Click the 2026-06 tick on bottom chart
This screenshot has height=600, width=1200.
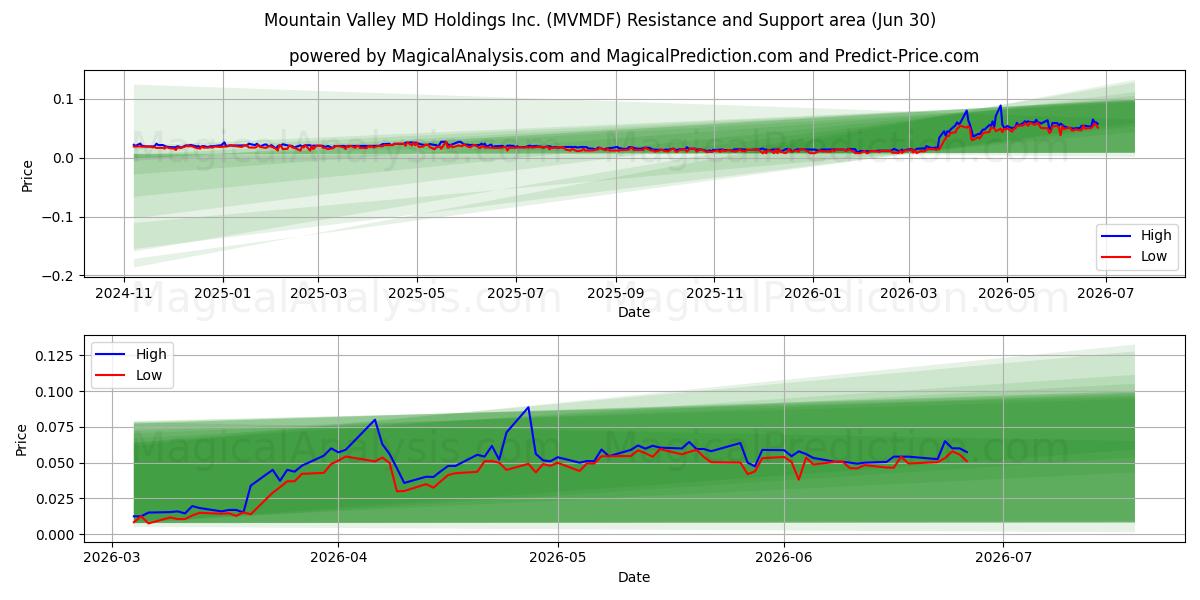point(783,559)
